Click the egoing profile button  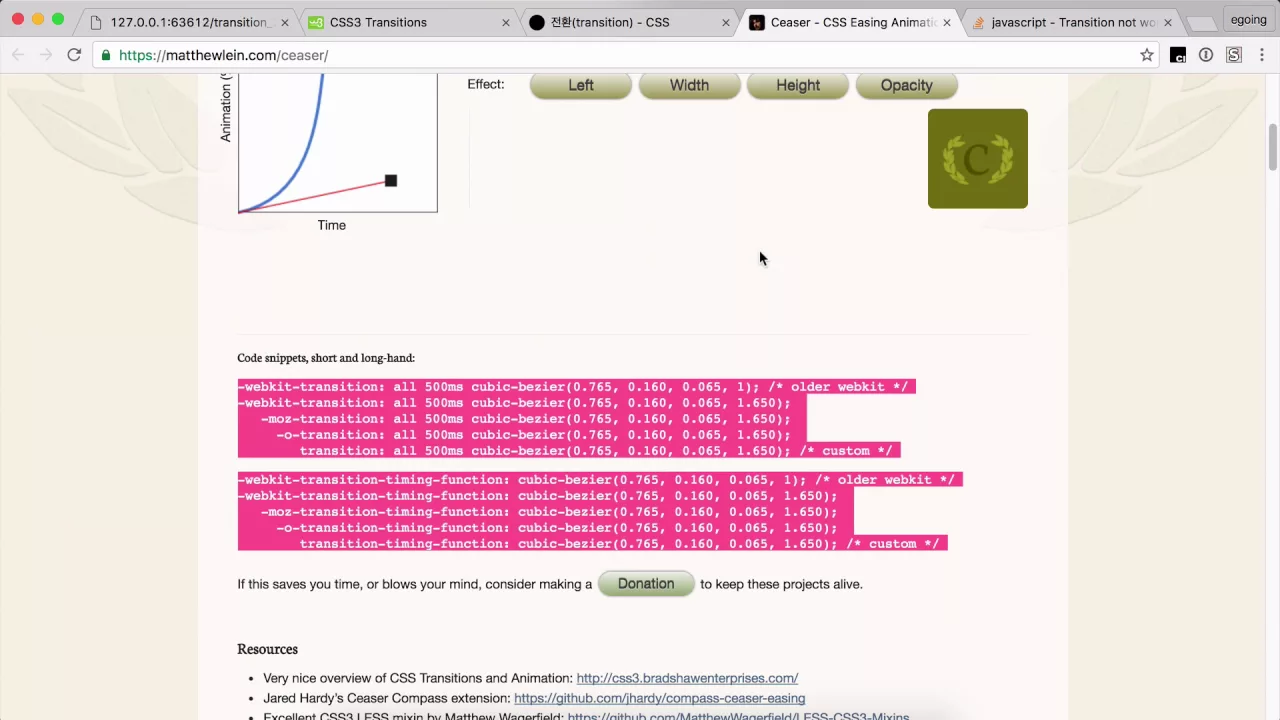(x=1248, y=20)
